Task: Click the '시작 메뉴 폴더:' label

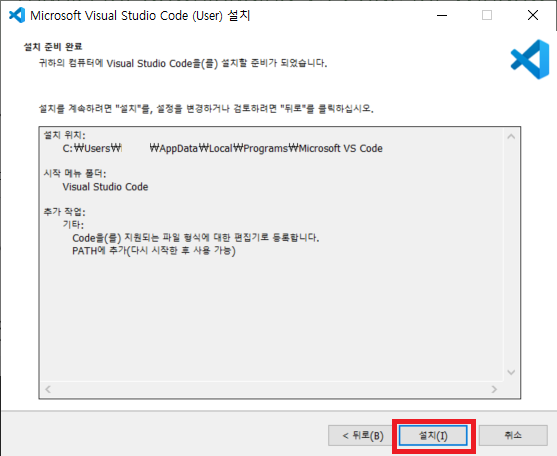Action: coord(75,174)
